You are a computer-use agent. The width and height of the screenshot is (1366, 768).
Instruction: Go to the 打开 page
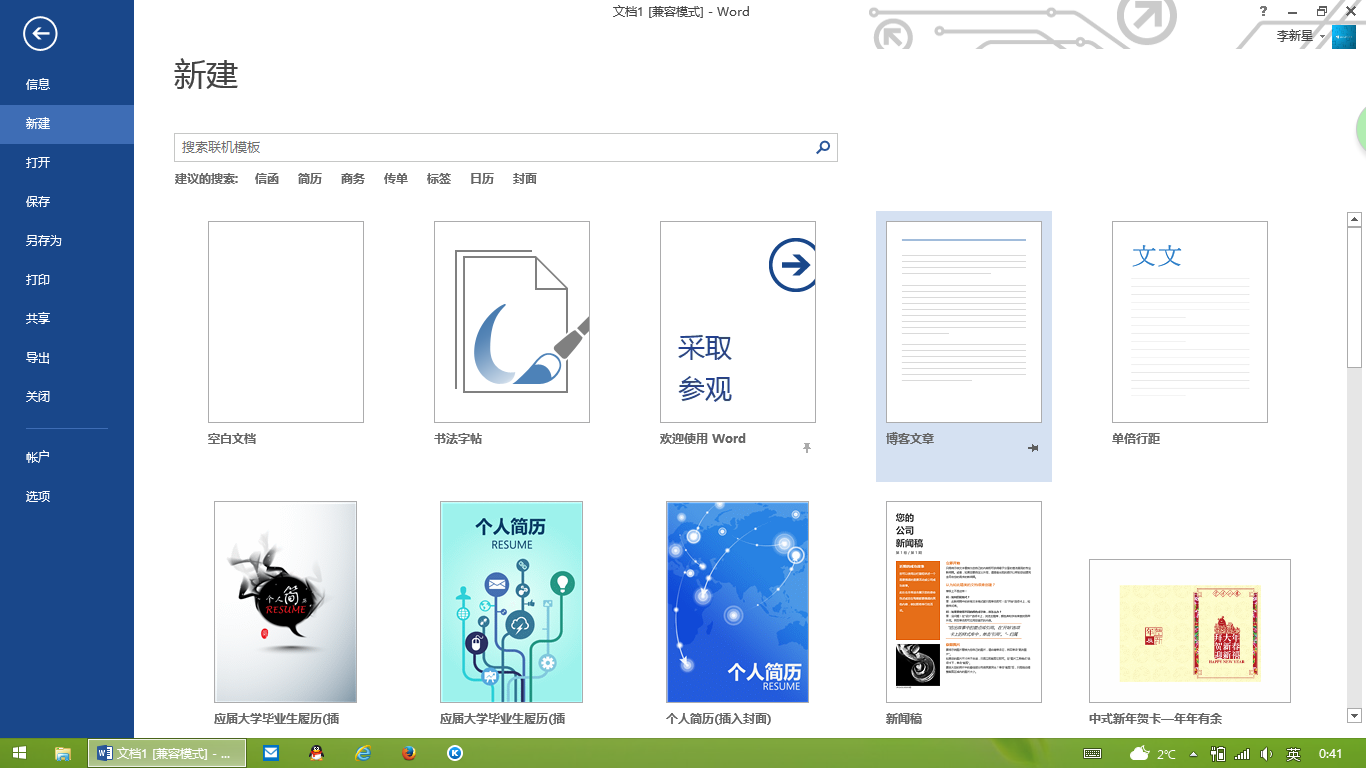coord(67,163)
